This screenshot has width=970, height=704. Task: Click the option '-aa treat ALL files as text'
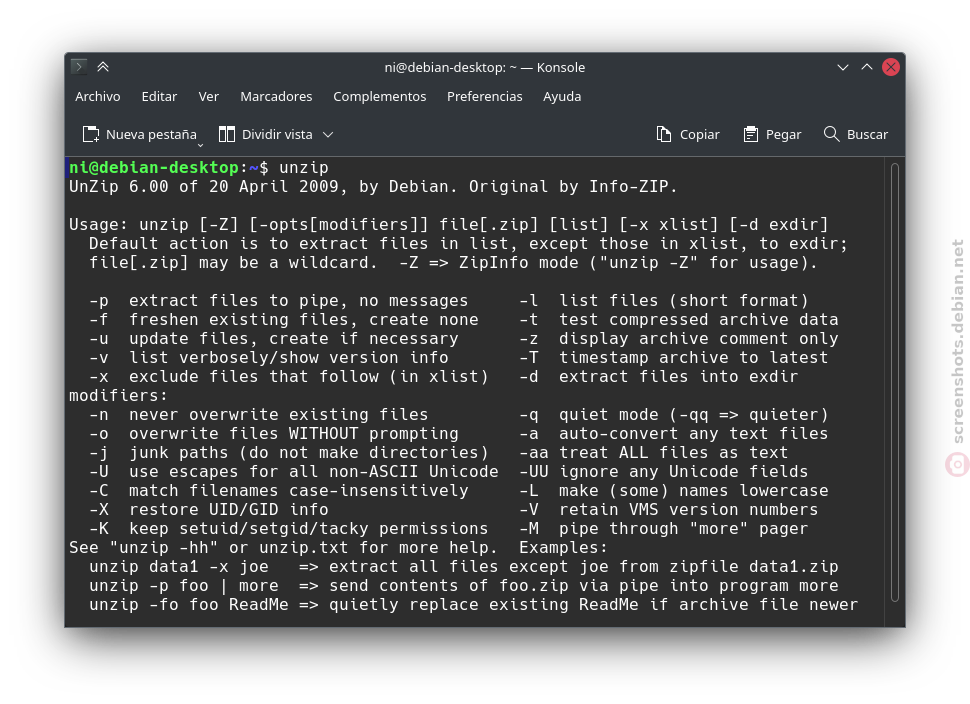654,453
